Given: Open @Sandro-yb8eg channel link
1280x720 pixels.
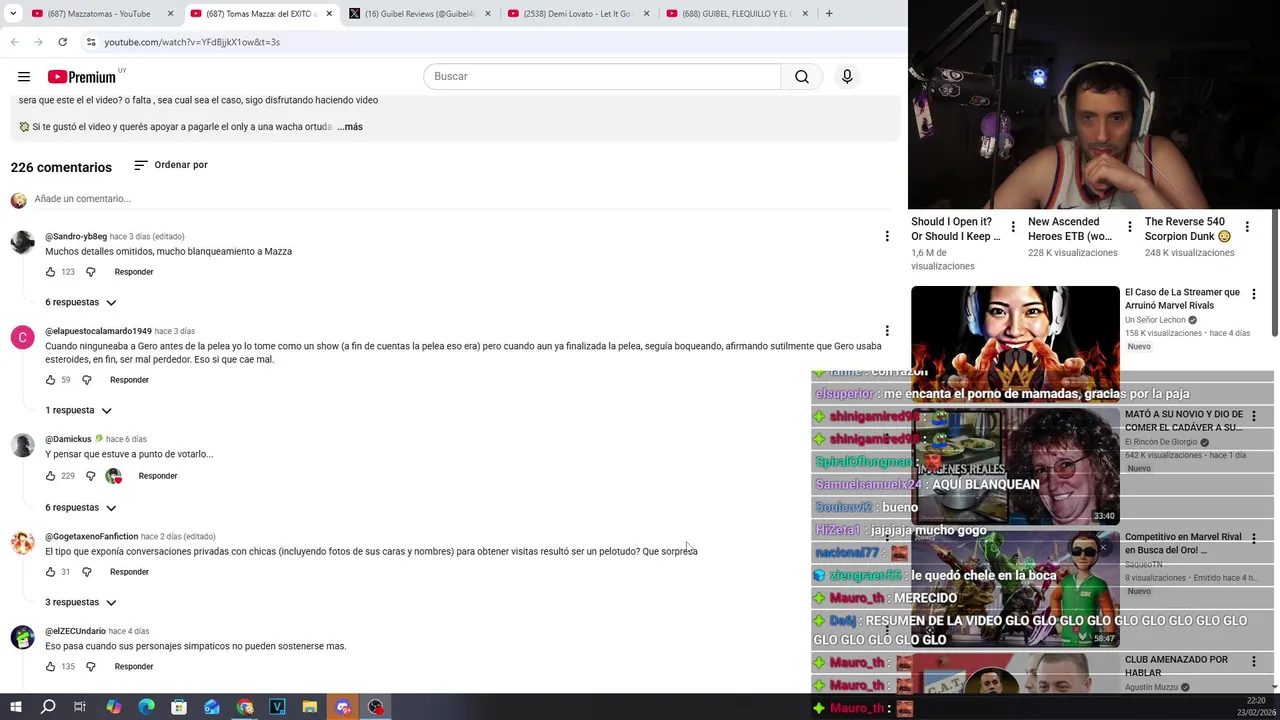Looking at the screenshot, I should coord(76,237).
